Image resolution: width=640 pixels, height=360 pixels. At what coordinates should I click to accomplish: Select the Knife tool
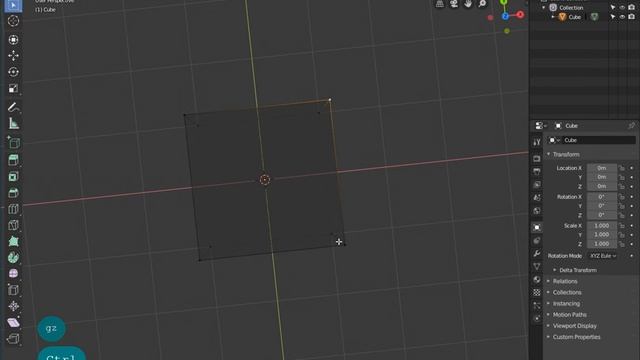13,225
